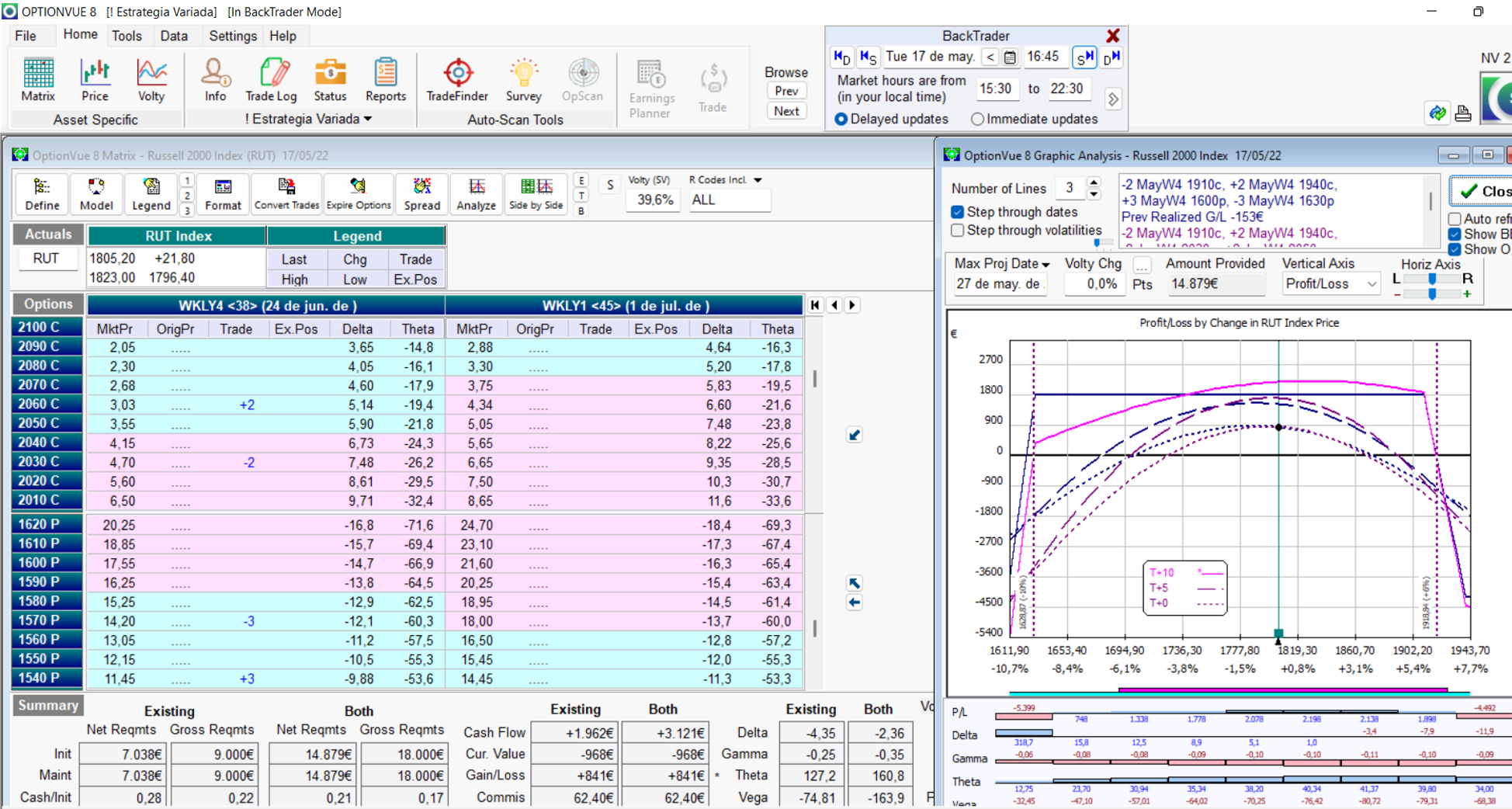The width and height of the screenshot is (1512, 809).
Task: Click the Volty Chg 0,0% input field
Action: point(1094,284)
